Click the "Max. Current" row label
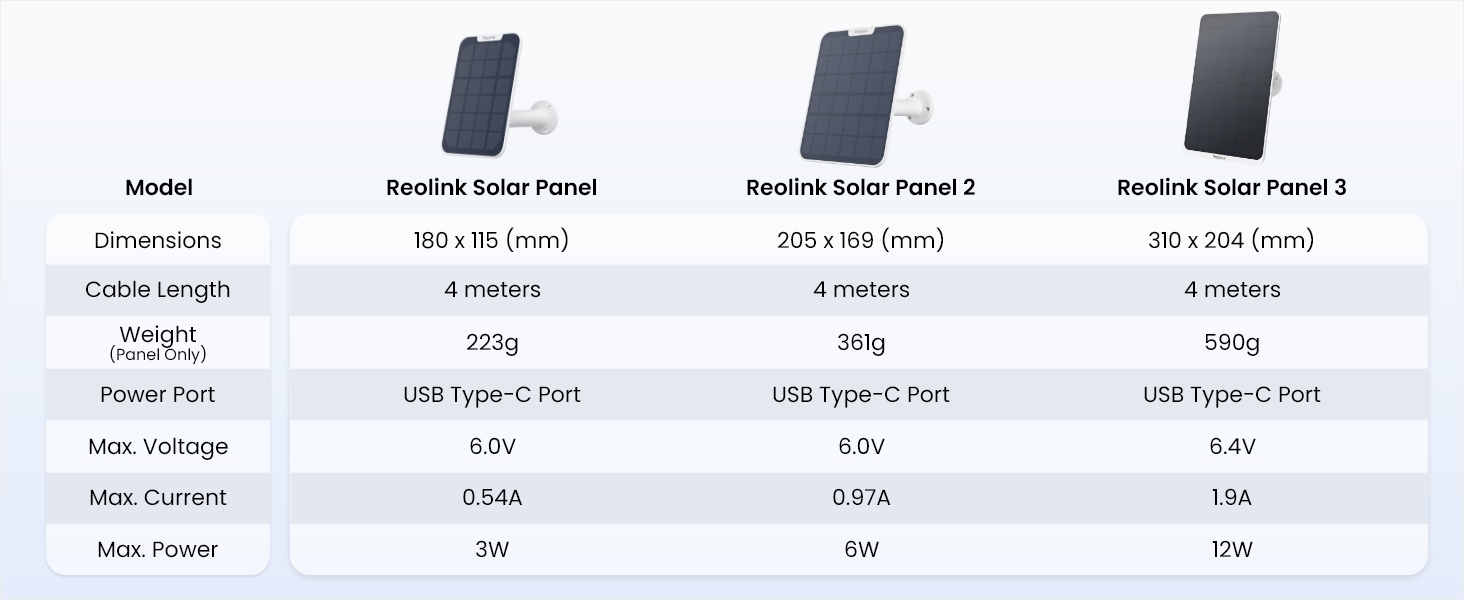1464x600 pixels. tap(158, 498)
